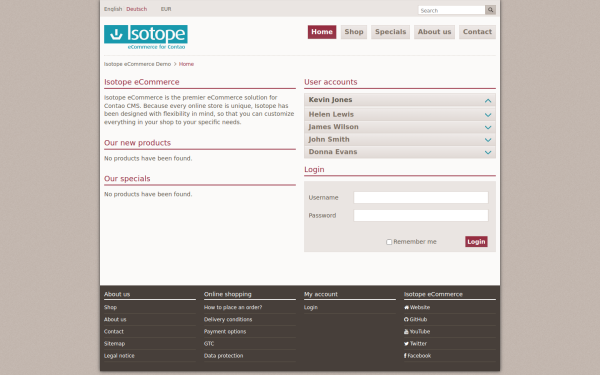Open the Contact menu item
Viewport: 600px width, 375px height.
pos(477,32)
